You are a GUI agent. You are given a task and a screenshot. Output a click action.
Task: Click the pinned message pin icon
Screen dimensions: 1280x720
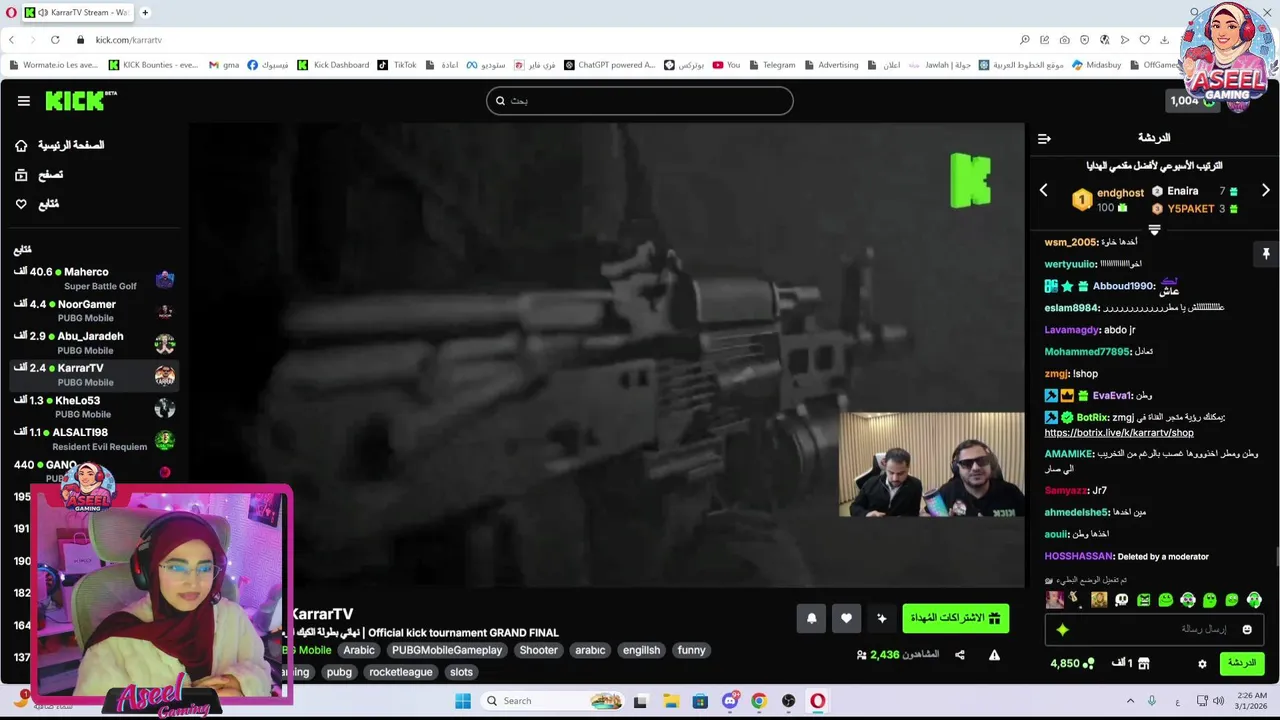tap(1266, 254)
